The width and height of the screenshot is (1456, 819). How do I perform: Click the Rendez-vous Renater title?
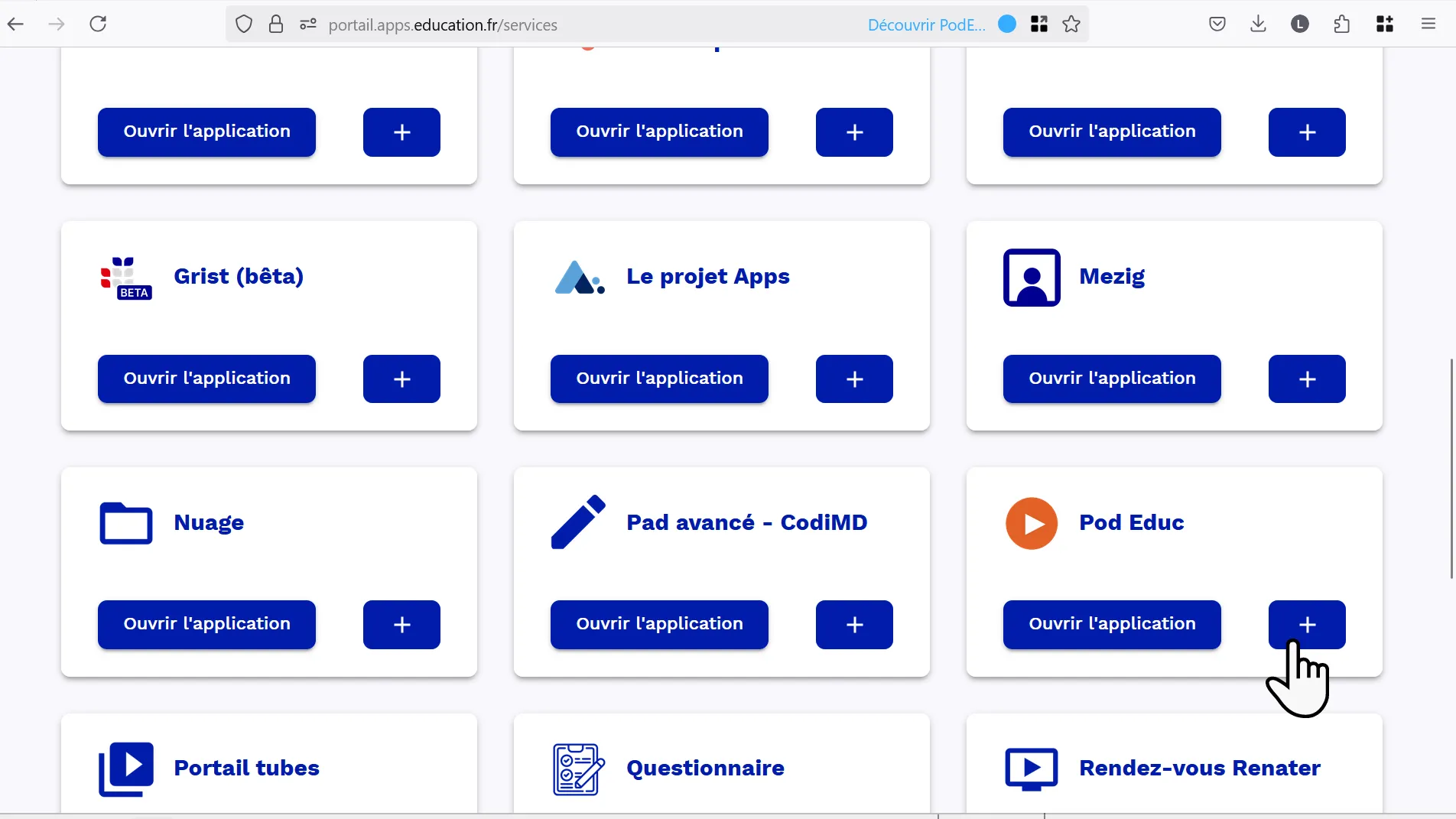(1199, 768)
